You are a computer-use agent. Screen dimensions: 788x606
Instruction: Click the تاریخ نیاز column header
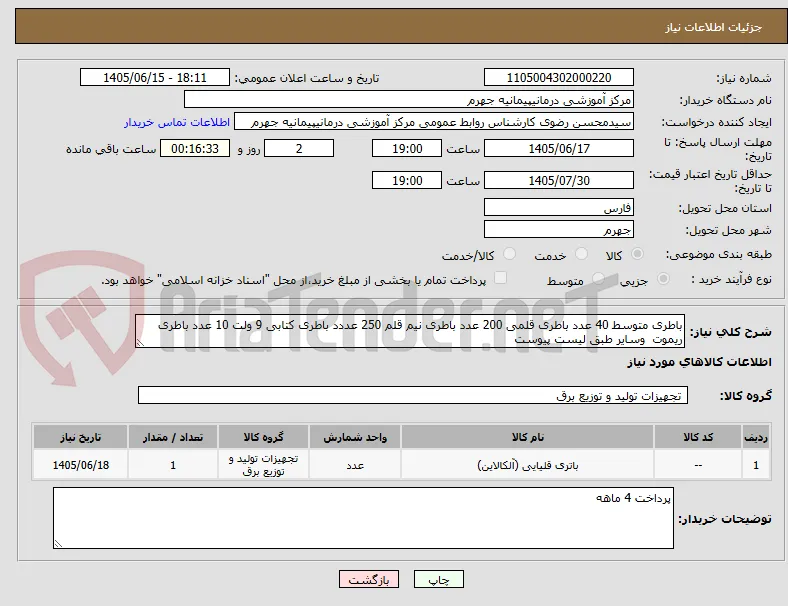80,437
